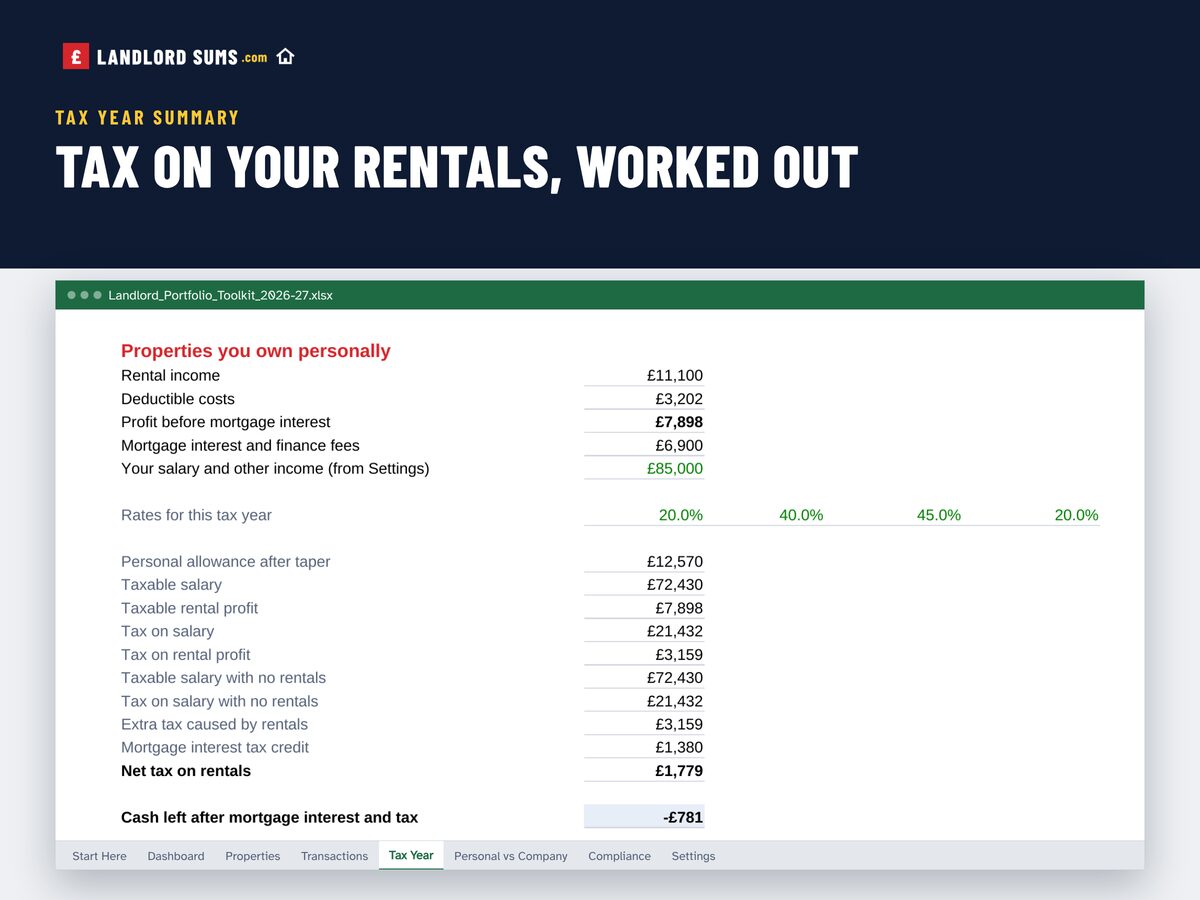Open the Properties sheet tab
This screenshot has width=1200, height=900.
[x=253, y=856]
